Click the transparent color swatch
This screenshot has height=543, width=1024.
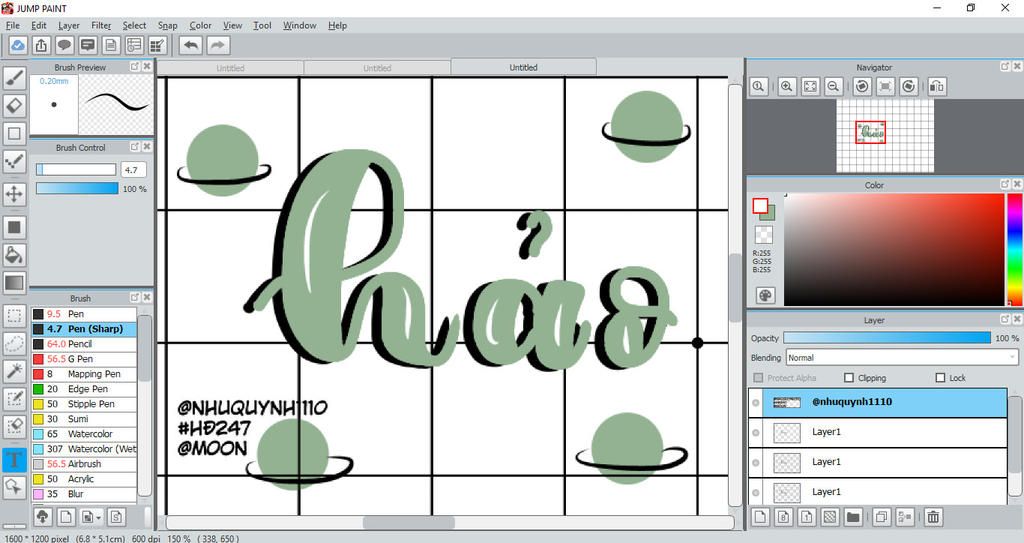pyautogui.click(x=763, y=235)
